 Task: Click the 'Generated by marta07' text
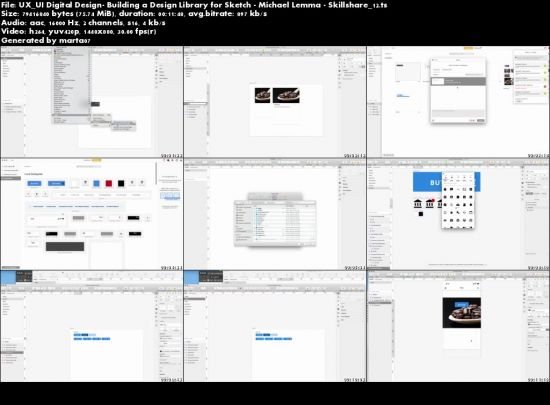coord(46,40)
